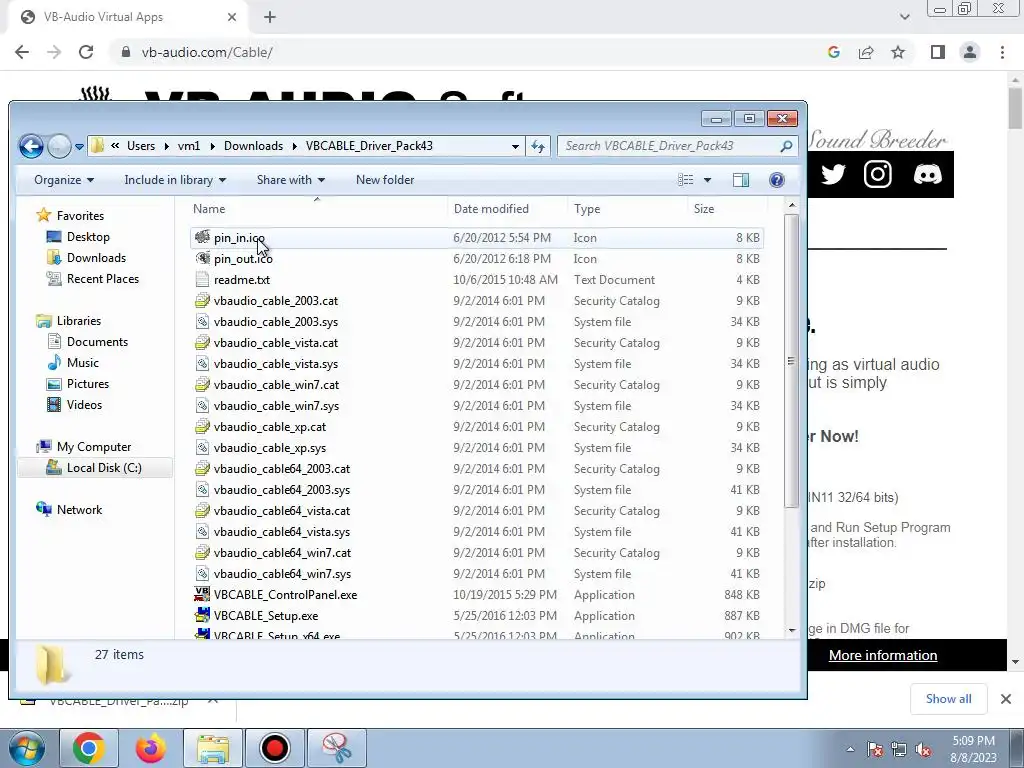Click the Explorer Back arrow button

(31, 146)
